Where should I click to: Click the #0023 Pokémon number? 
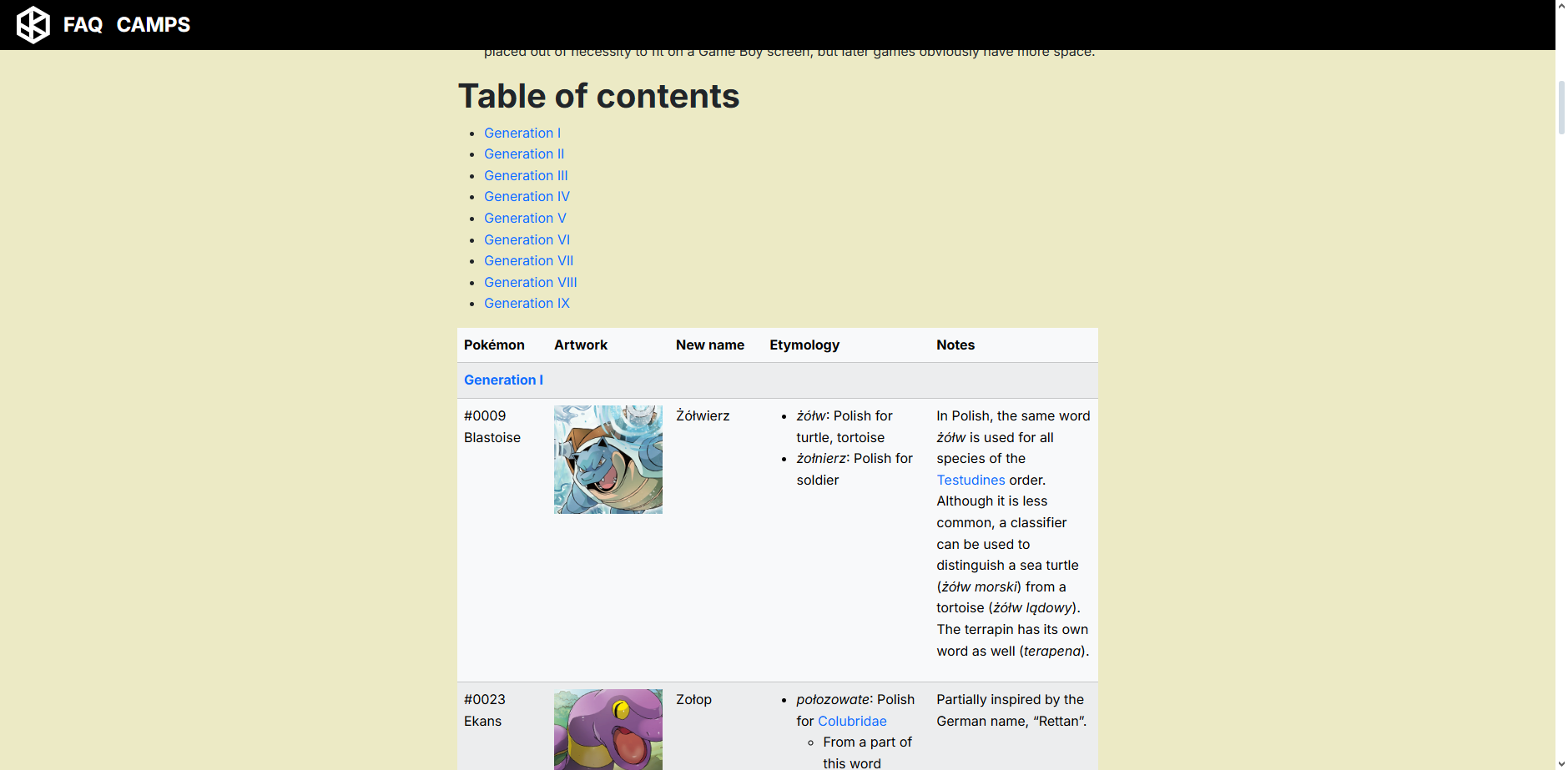(x=485, y=699)
